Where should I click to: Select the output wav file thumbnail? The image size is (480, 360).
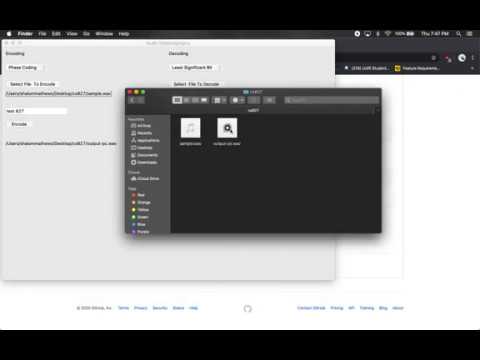point(227,128)
